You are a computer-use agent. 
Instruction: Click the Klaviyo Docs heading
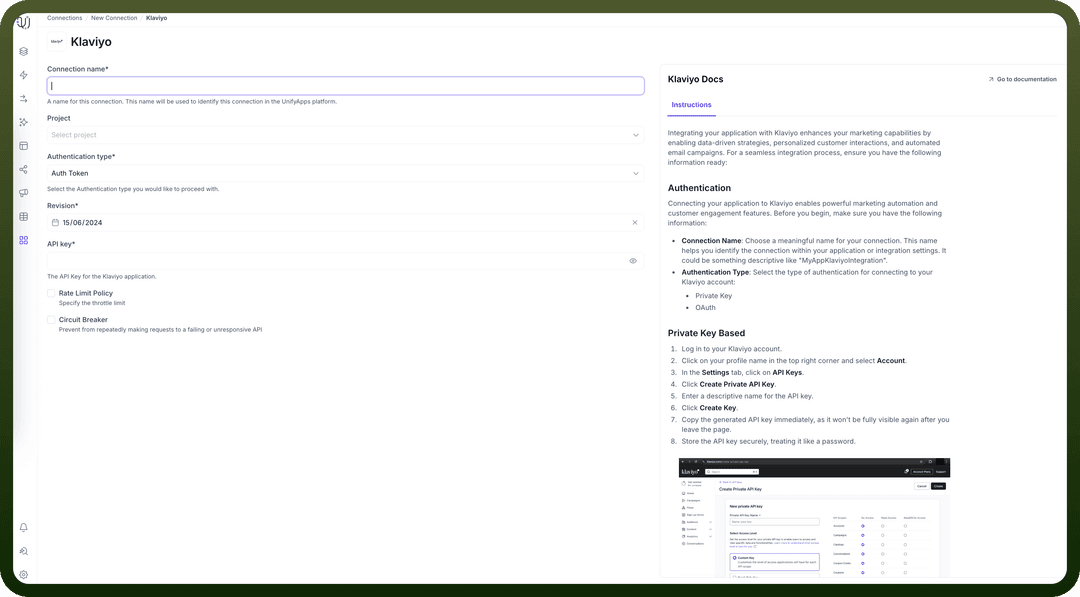pyautogui.click(x=696, y=79)
